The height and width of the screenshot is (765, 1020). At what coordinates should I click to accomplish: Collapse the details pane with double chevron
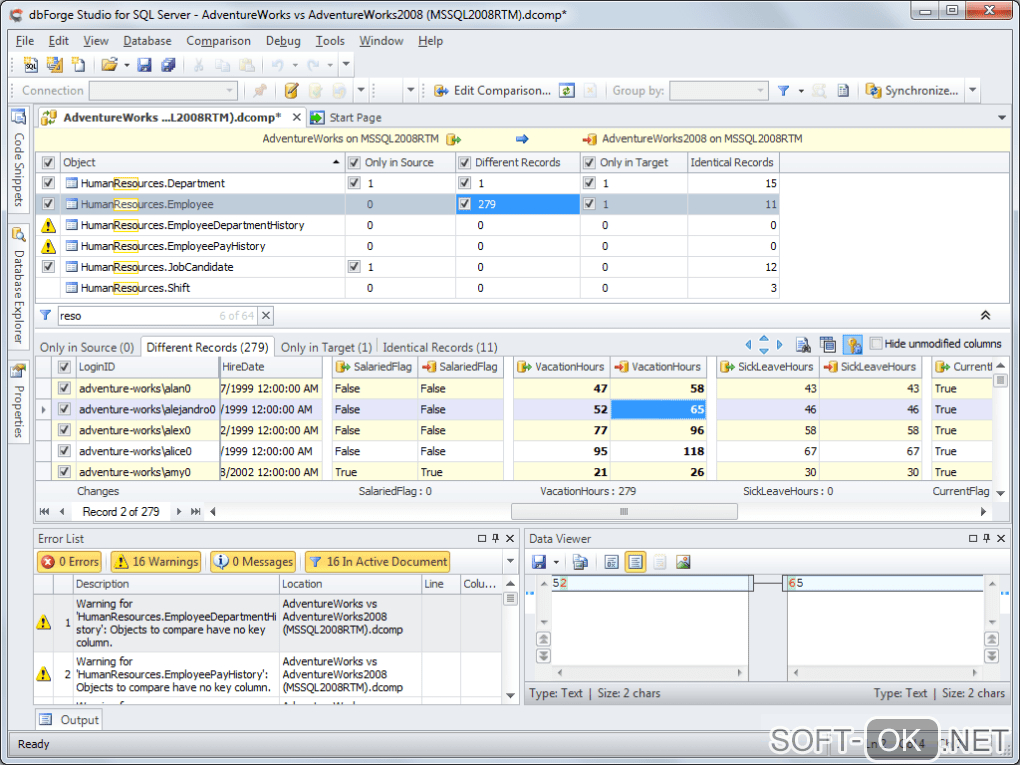(x=985, y=315)
